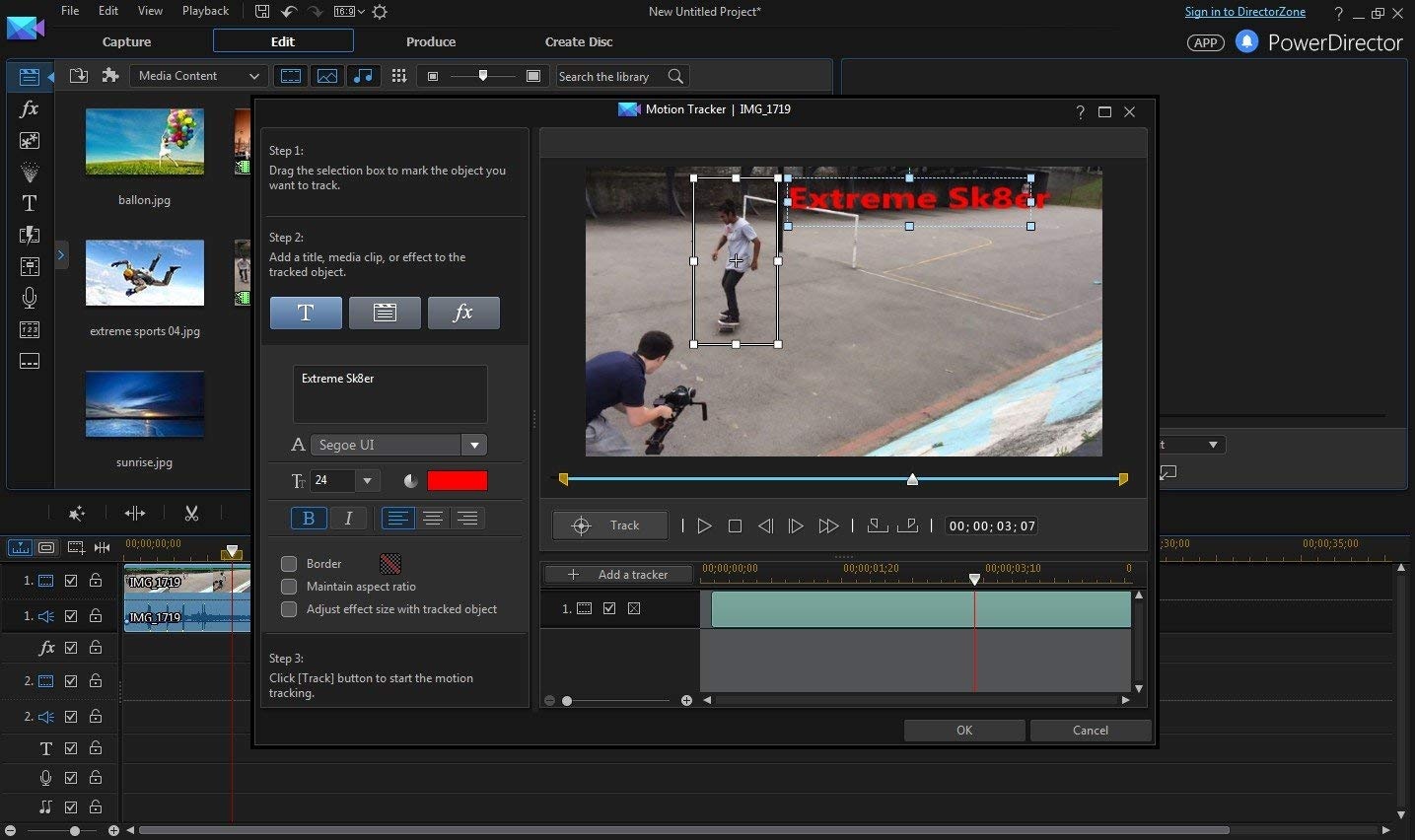Switch to the Produce tab

point(431,41)
